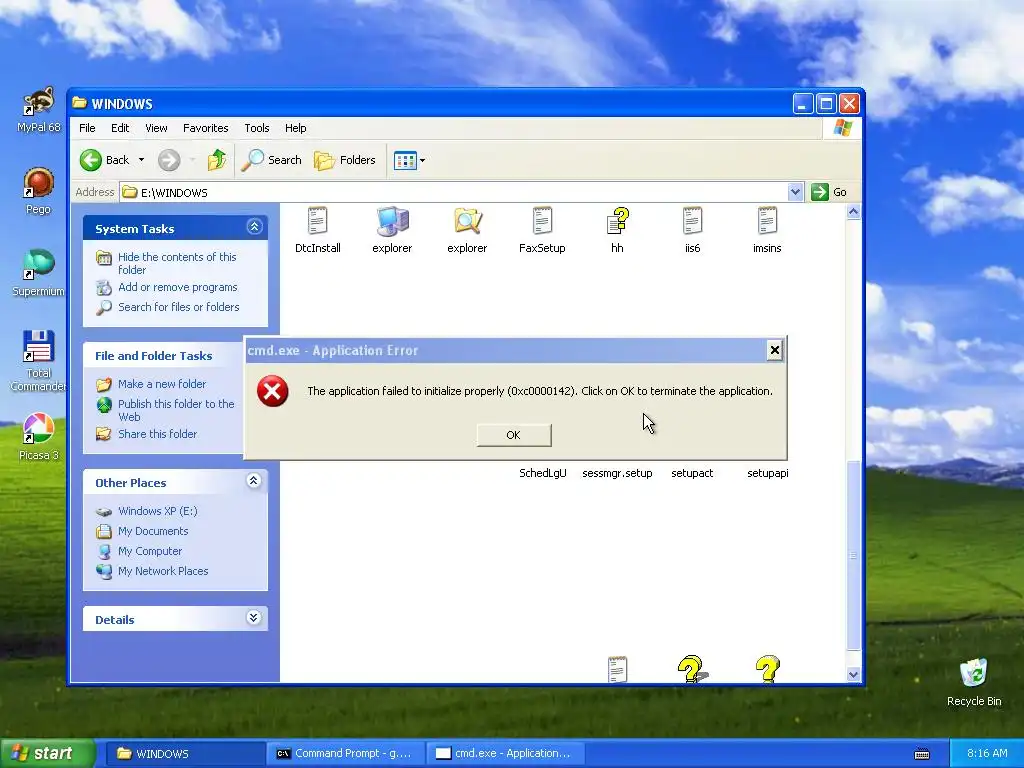Select the setupact file label

coord(692,473)
